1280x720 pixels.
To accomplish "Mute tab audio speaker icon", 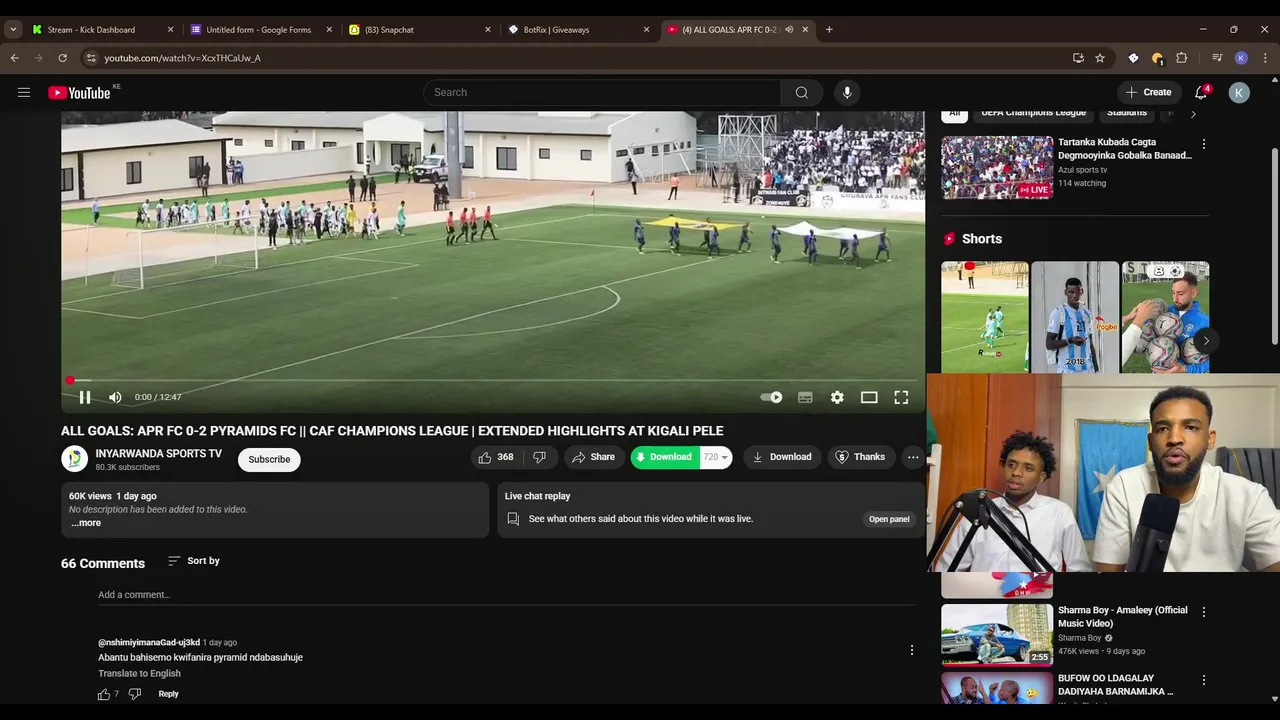I will [789, 30].
